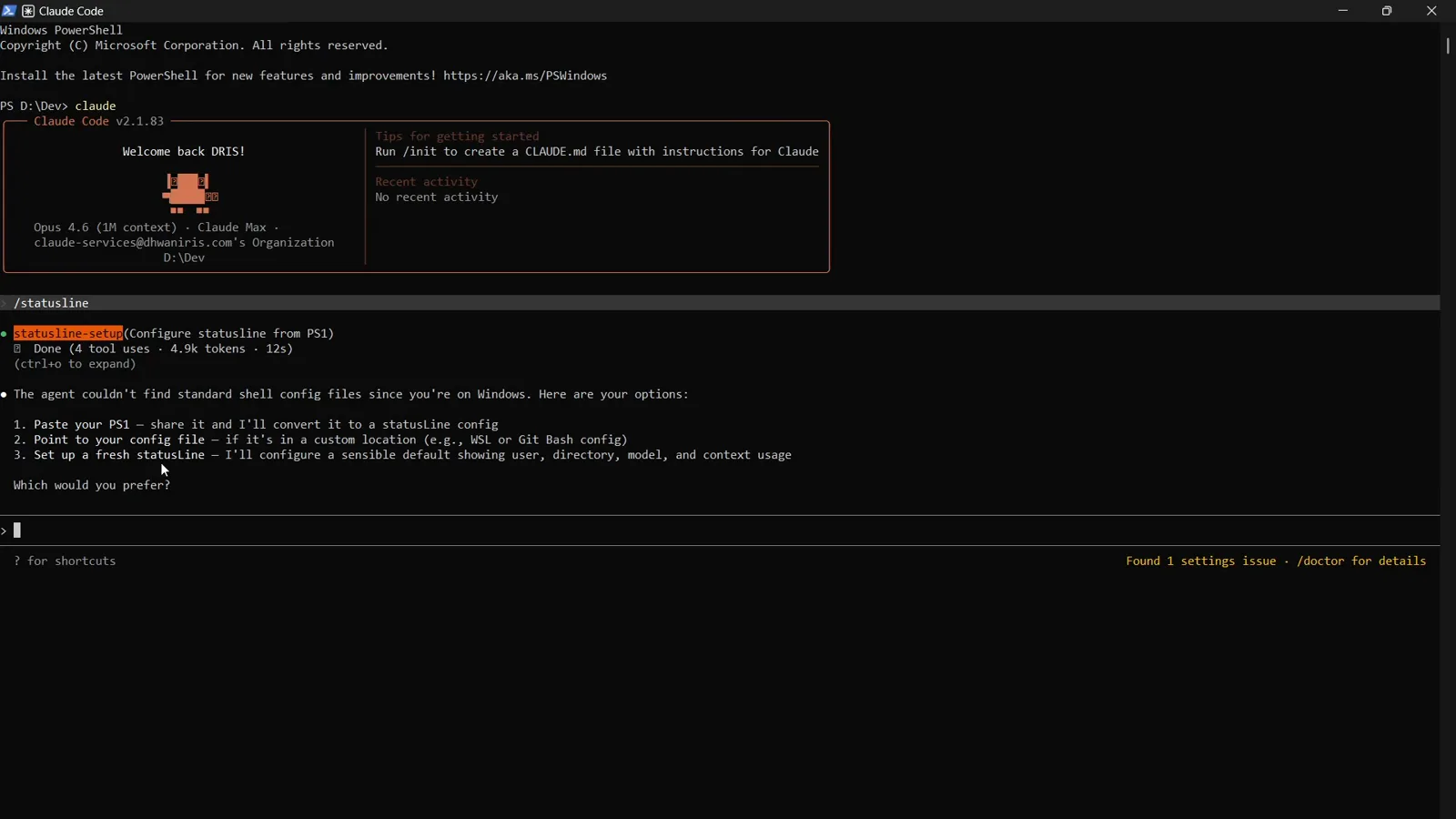Click 'Tips for getting started' heading

click(457, 136)
